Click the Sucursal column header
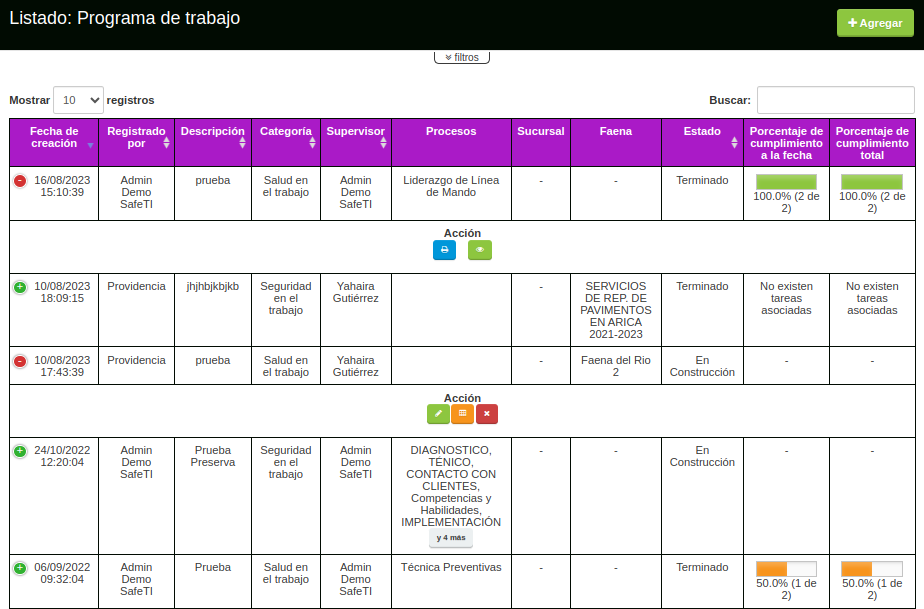The width and height of the screenshot is (924, 609). (541, 143)
